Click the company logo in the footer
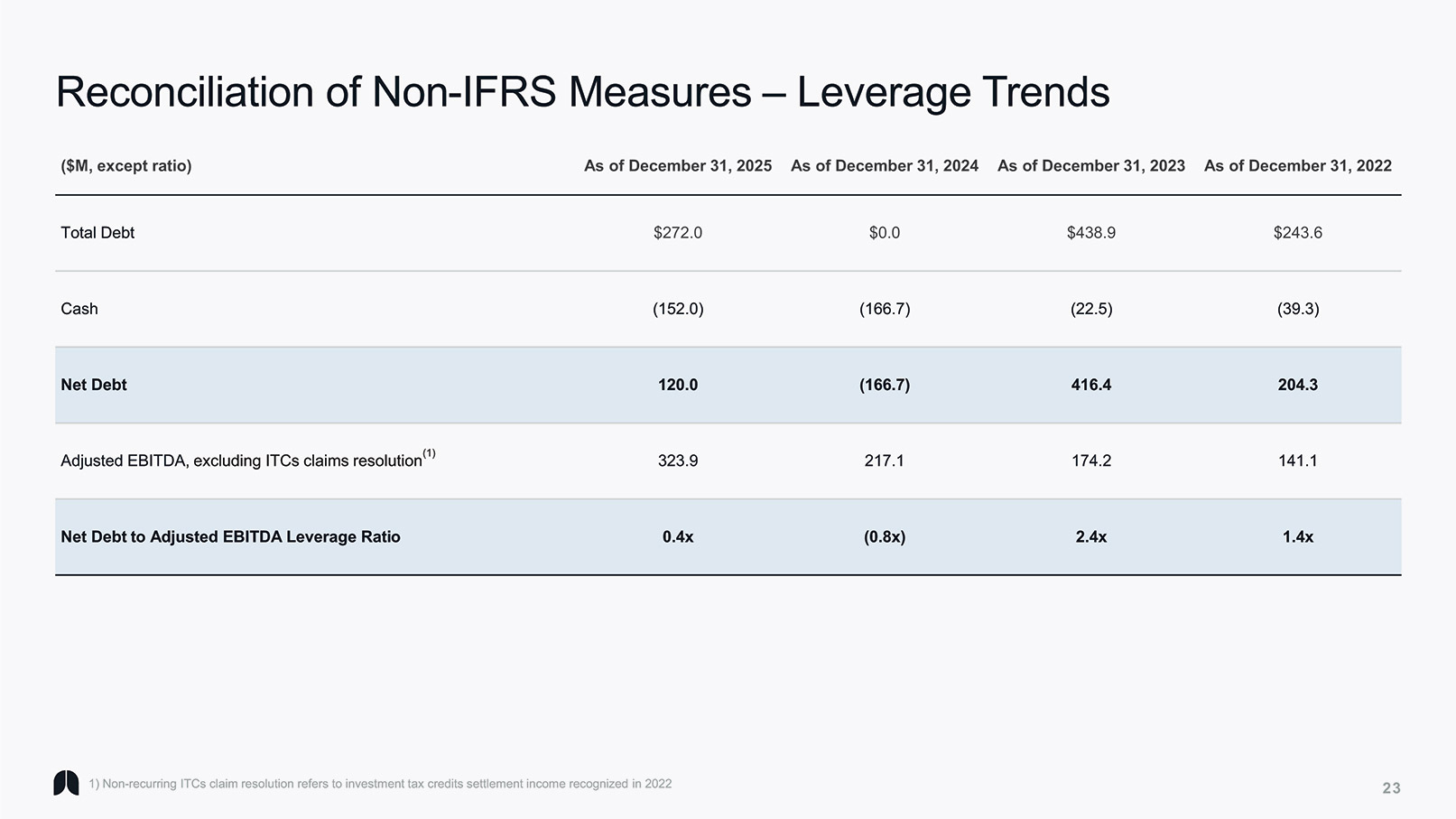 point(66,783)
